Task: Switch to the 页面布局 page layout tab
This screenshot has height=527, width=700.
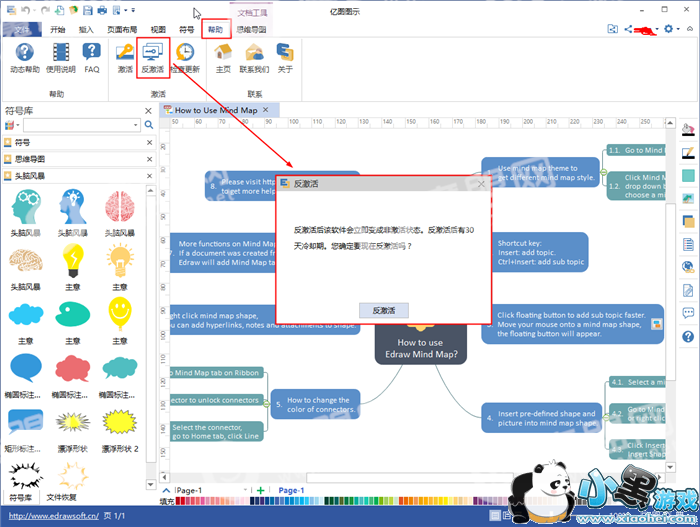Action: click(122, 29)
